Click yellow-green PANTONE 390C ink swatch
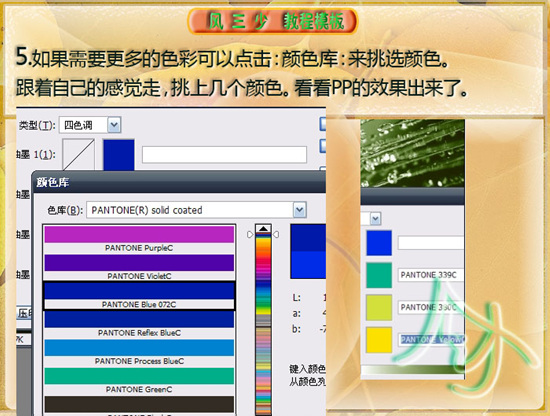Image resolution: width=550 pixels, height=416 pixels. coord(379,308)
